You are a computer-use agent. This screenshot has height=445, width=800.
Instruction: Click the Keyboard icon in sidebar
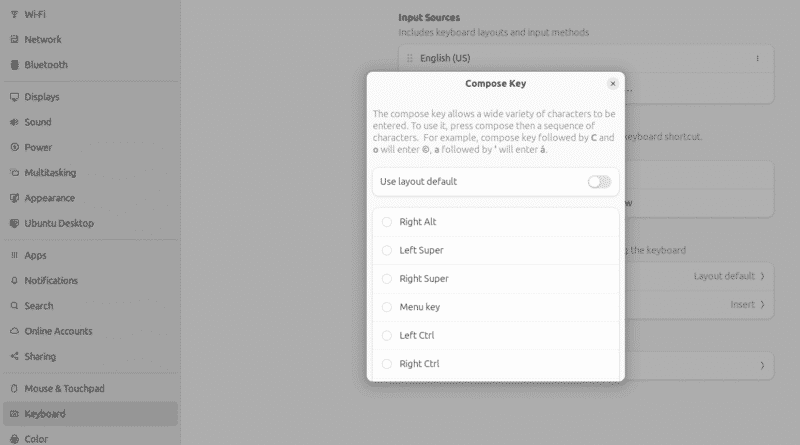[x=14, y=414]
